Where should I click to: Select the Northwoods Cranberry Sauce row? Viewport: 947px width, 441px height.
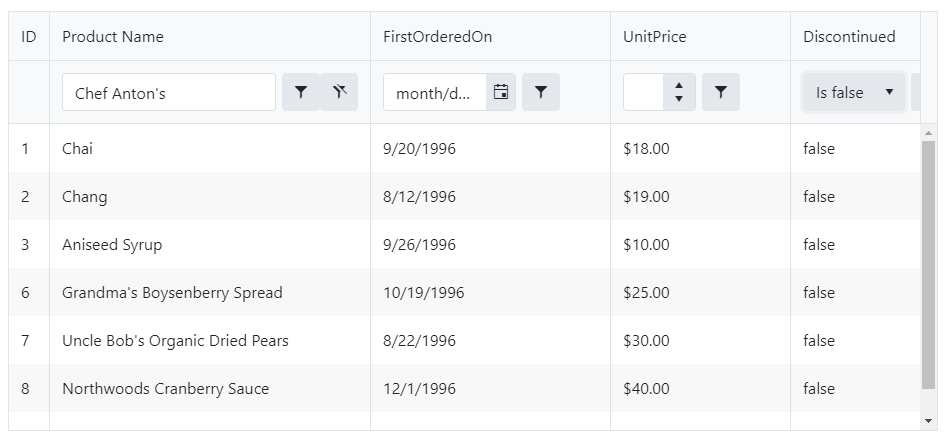click(464, 388)
